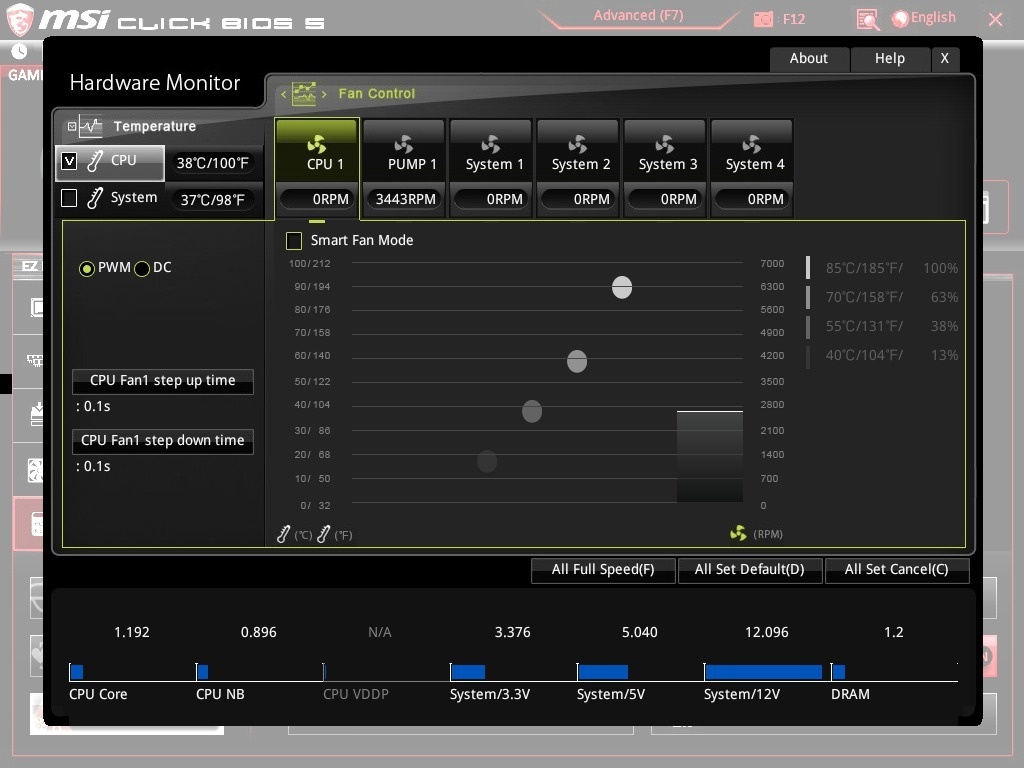This screenshot has height=768, width=1024.
Task: Click System temperature reading 37°C/98°F
Action: (x=212, y=200)
